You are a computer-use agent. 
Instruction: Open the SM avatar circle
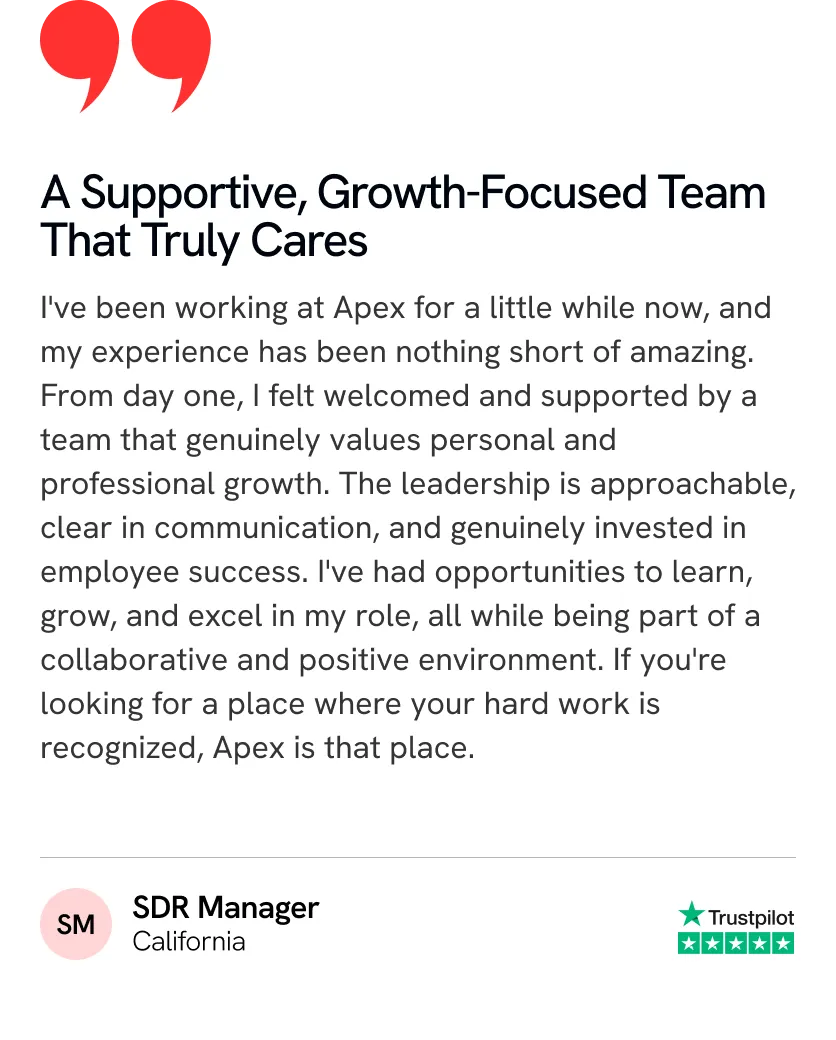coord(76,924)
